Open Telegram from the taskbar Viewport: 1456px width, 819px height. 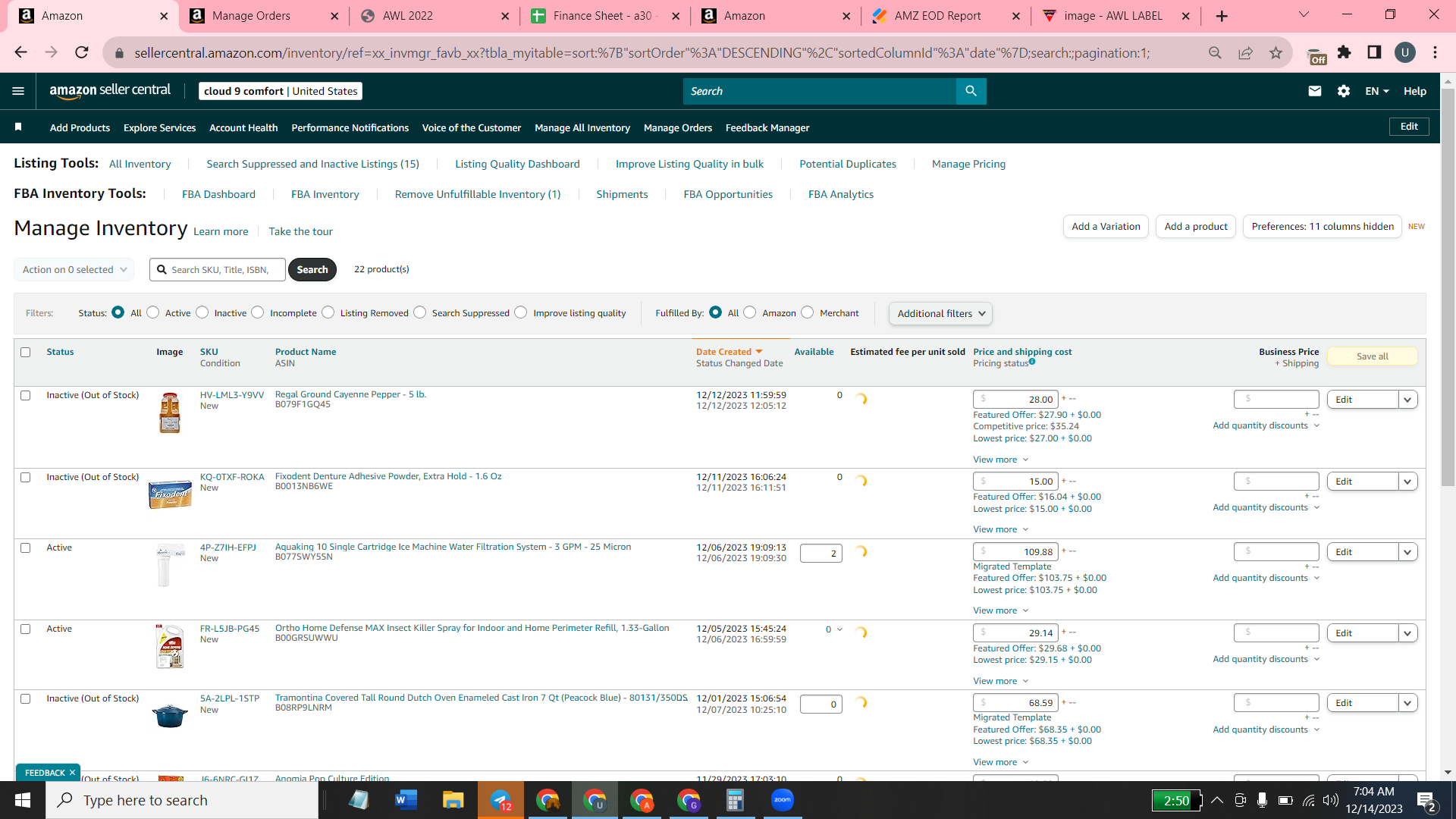500,800
